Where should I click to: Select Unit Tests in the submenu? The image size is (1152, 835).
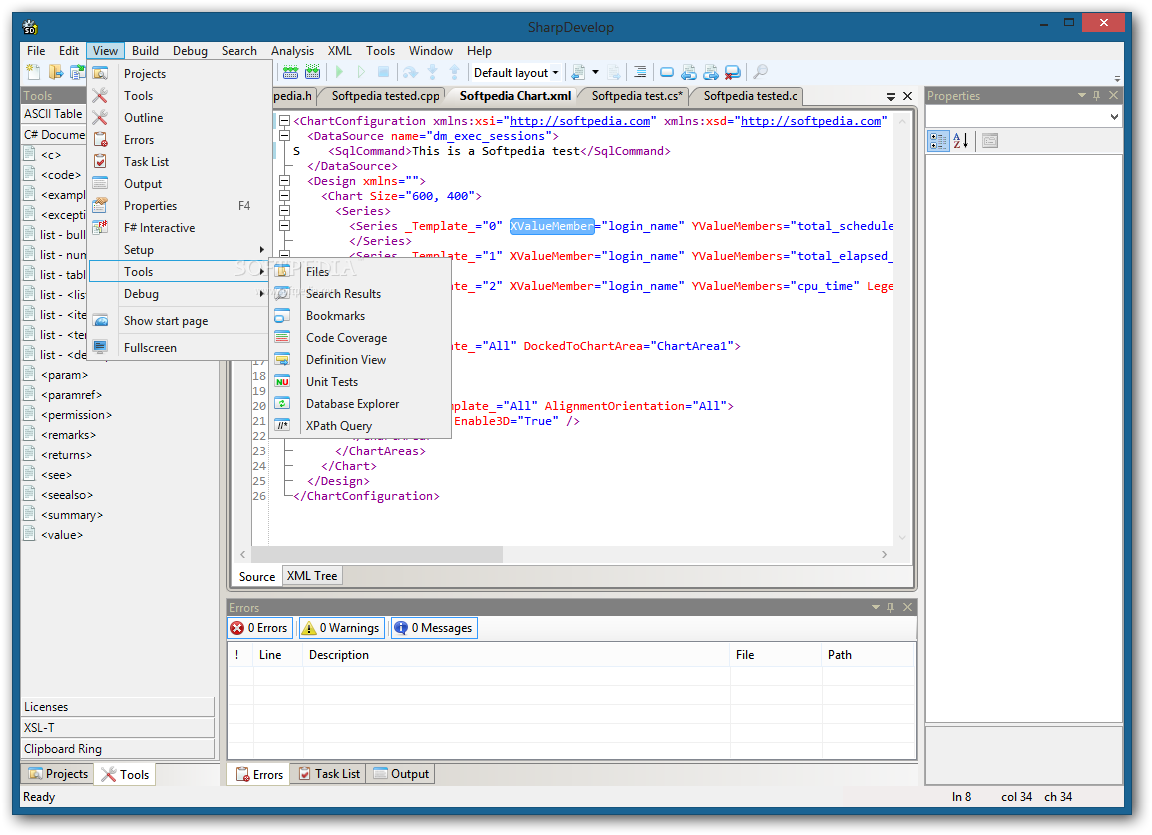click(x=360, y=382)
